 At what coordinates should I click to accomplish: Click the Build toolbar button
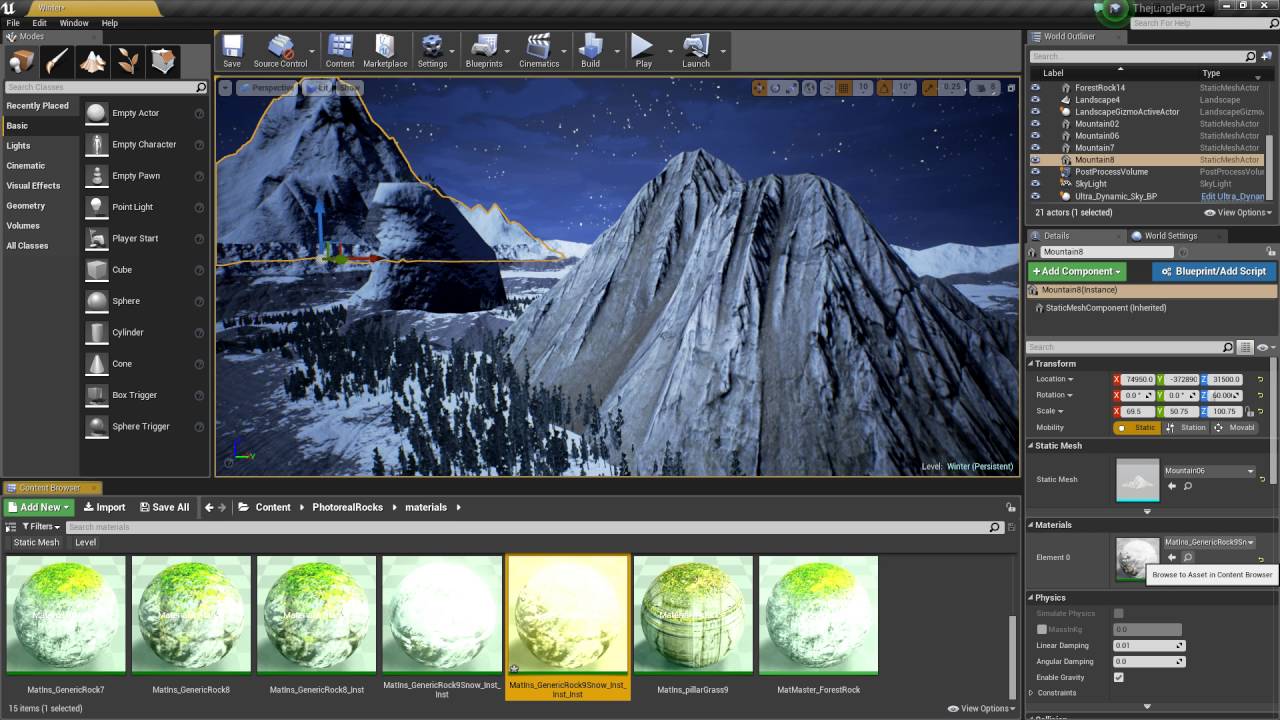click(x=591, y=51)
